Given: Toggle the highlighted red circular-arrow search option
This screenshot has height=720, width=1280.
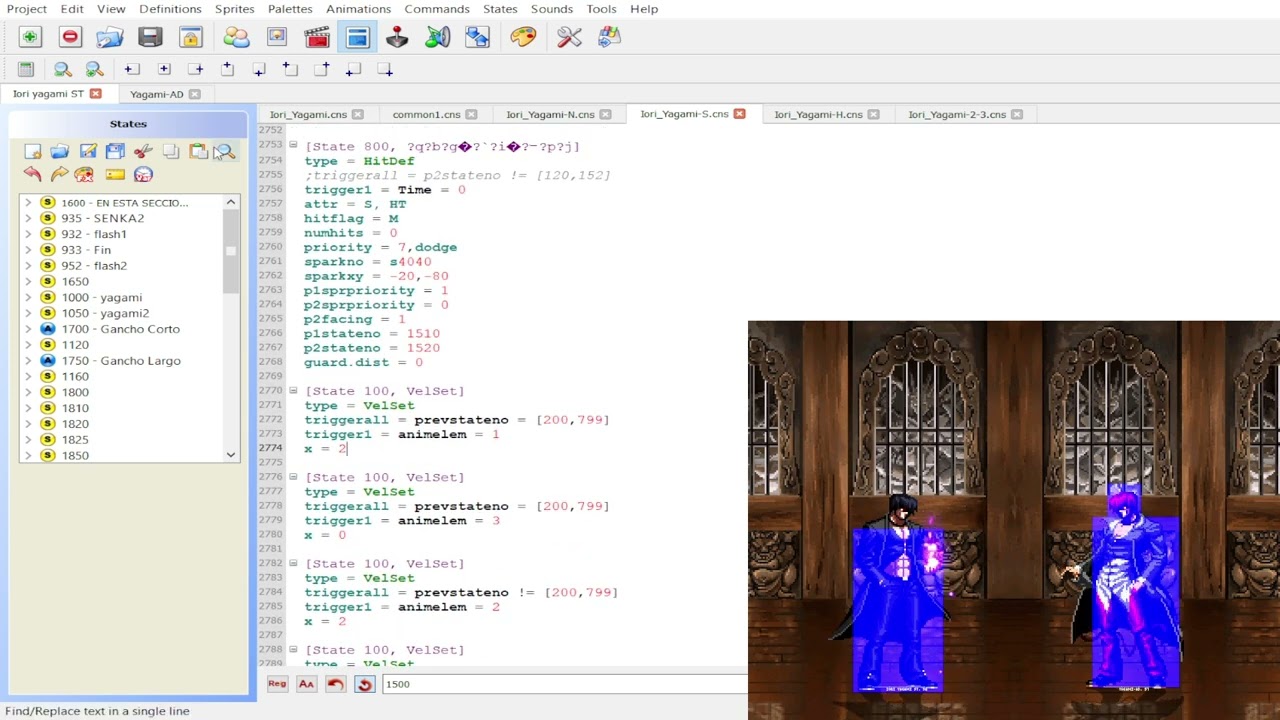Looking at the screenshot, I should pyautogui.click(x=364, y=684).
